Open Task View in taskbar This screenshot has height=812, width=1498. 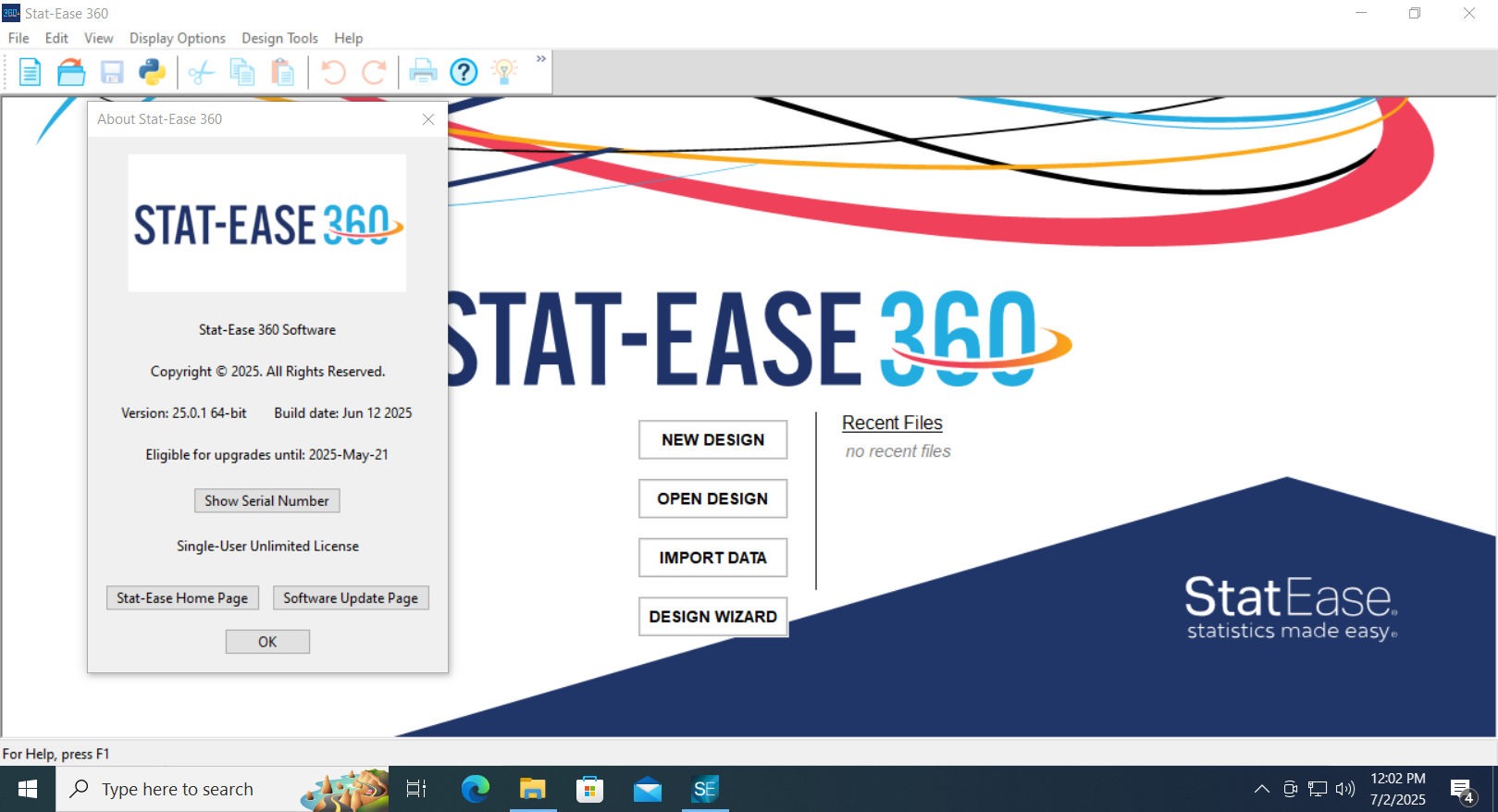(x=416, y=789)
